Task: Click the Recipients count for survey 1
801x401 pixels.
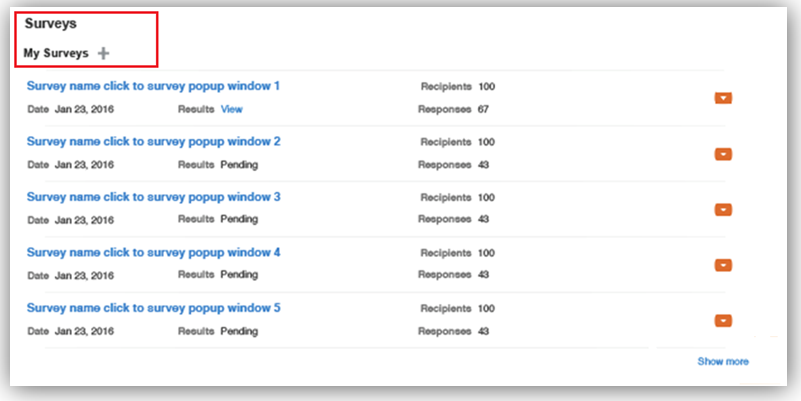Action: 486,87
